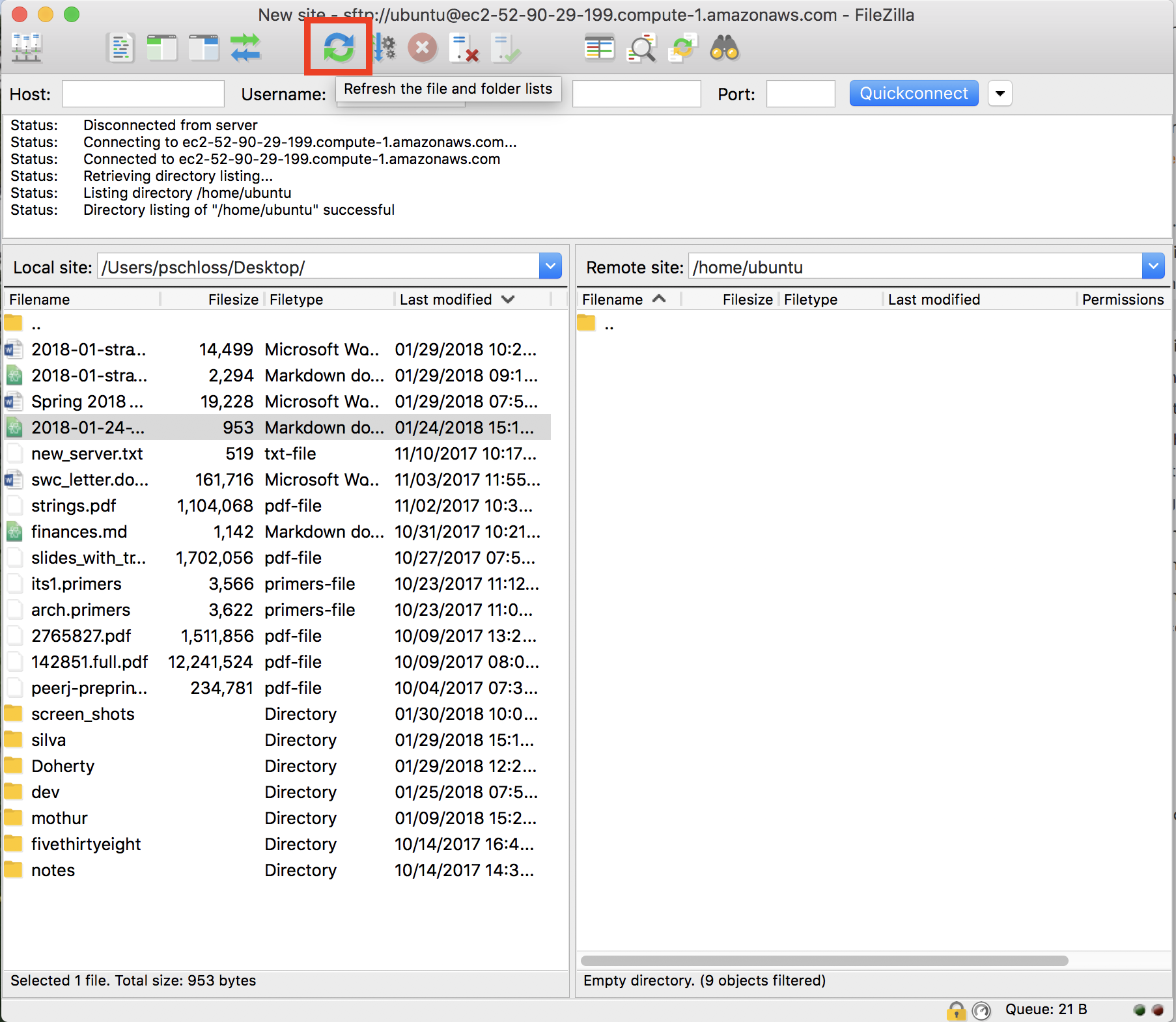Image resolution: width=1176 pixels, height=1022 pixels.
Task: Click the remote pane horizontal scrollbar
Action: point(824,961)
